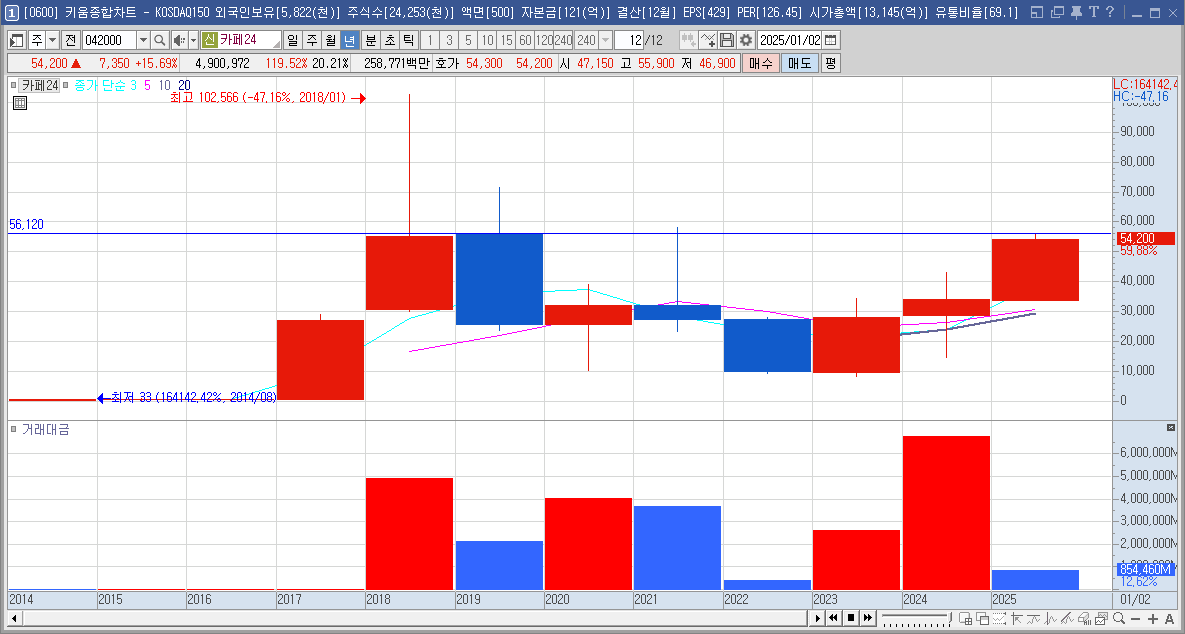Image resolution: width=1185 pixels, height=634 pixels.
Task: Click the 12 bar count field
Action: point(629,40)
